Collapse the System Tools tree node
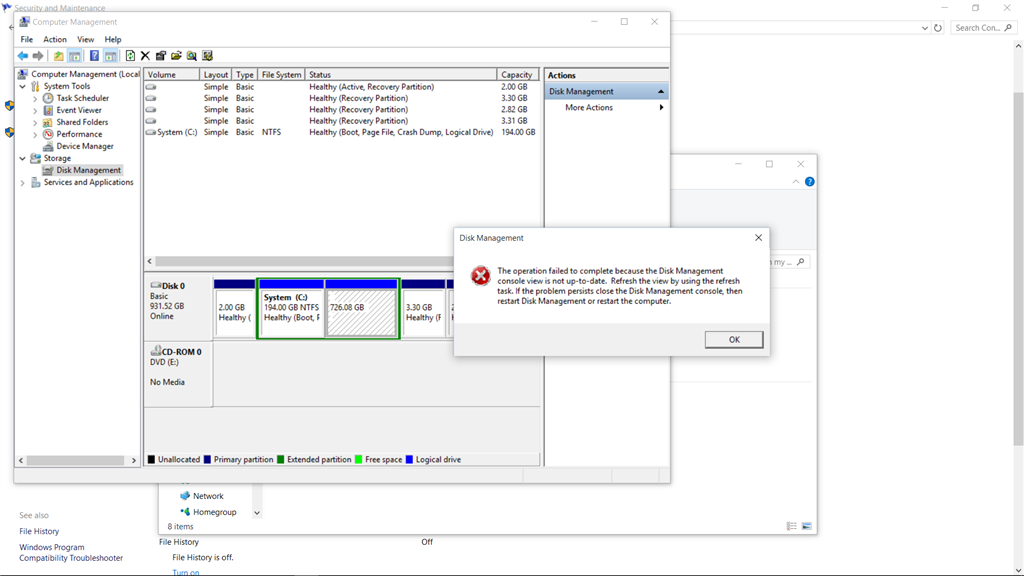Screen dimensions: 1024x576 (22, 85)
